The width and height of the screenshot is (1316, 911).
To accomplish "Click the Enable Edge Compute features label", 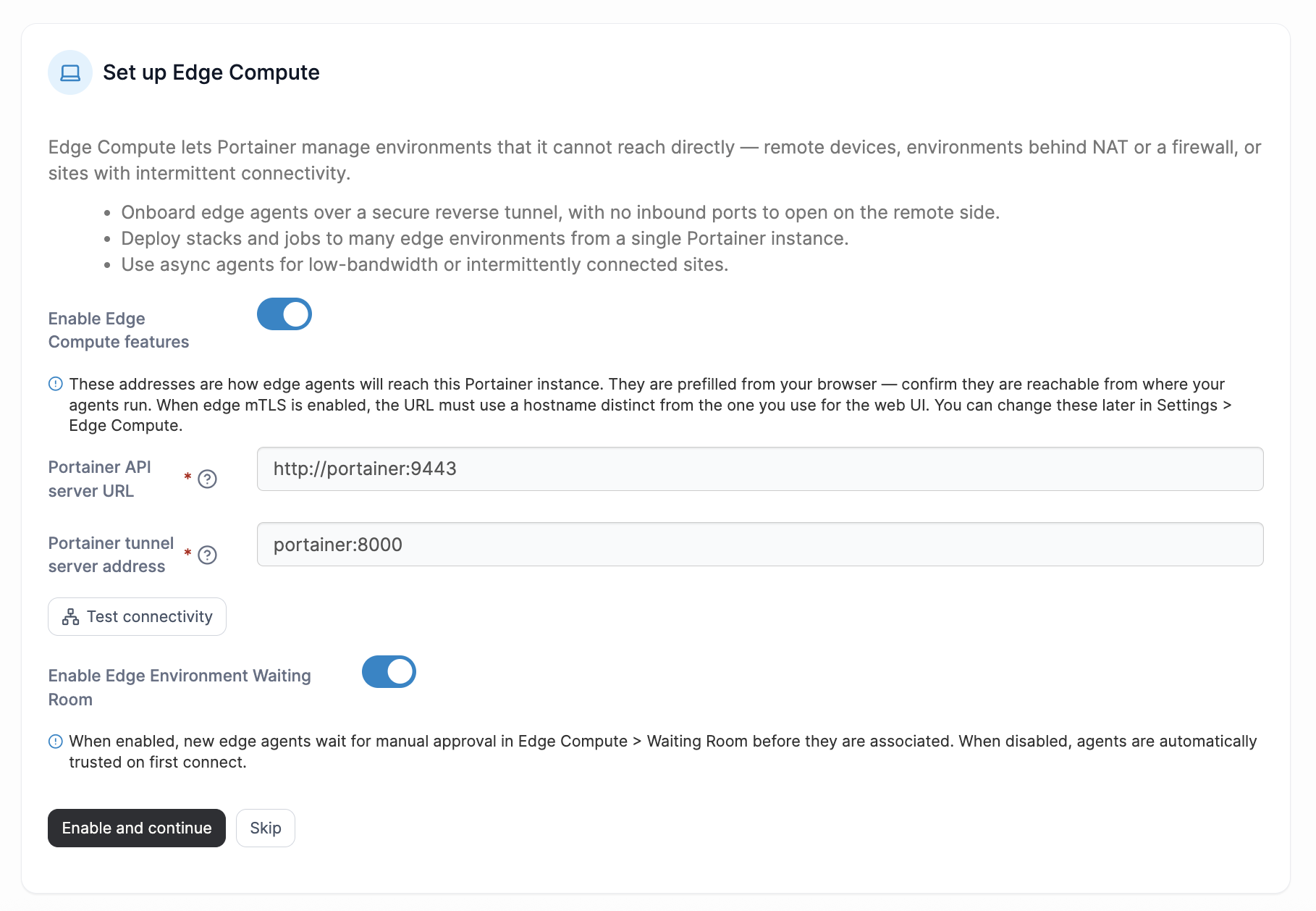I will click(x=119, y=330).
